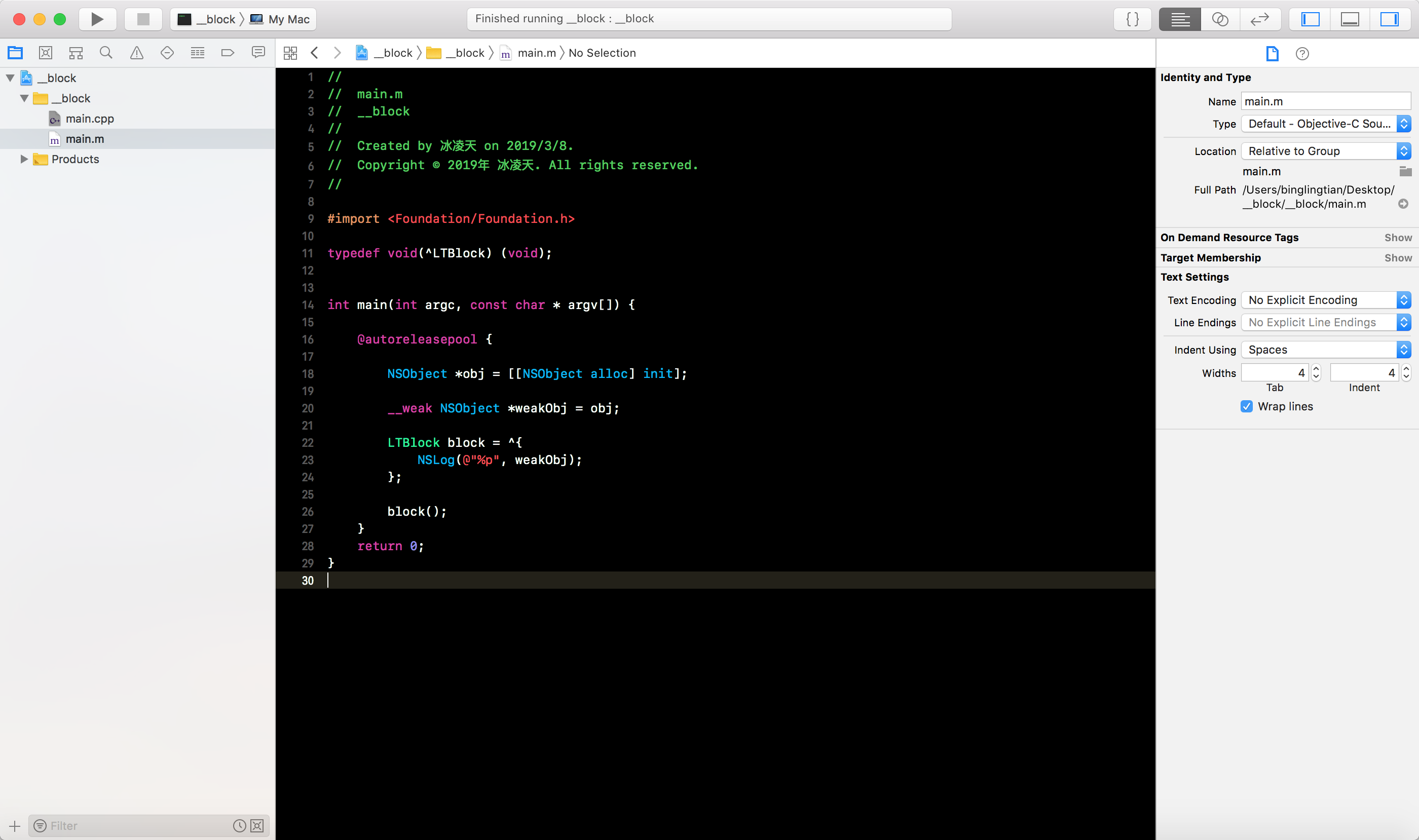Show the Symbol navigator
The width and height of the screenshot is (1419, 840).
[76, 53]
